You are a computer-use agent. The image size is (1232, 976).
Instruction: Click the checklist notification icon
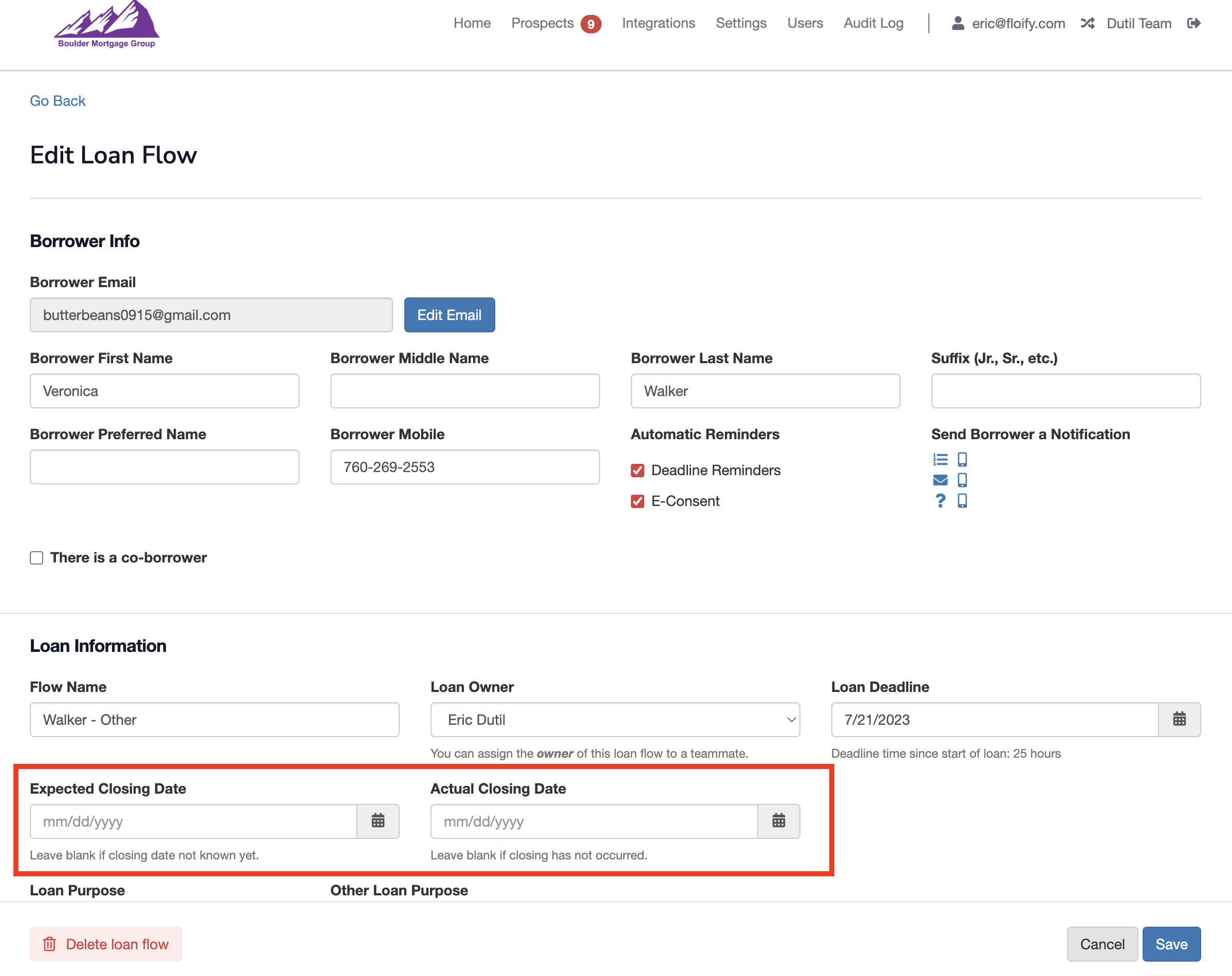point(940,459)
